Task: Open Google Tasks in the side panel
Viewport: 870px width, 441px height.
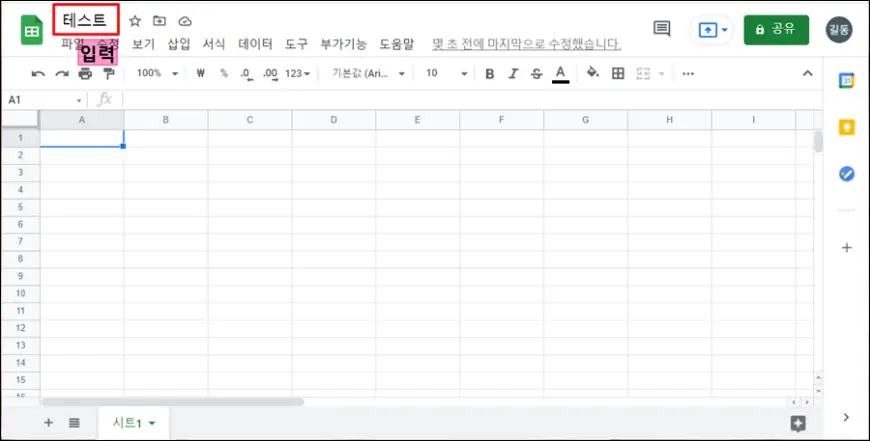Action: 846,174
